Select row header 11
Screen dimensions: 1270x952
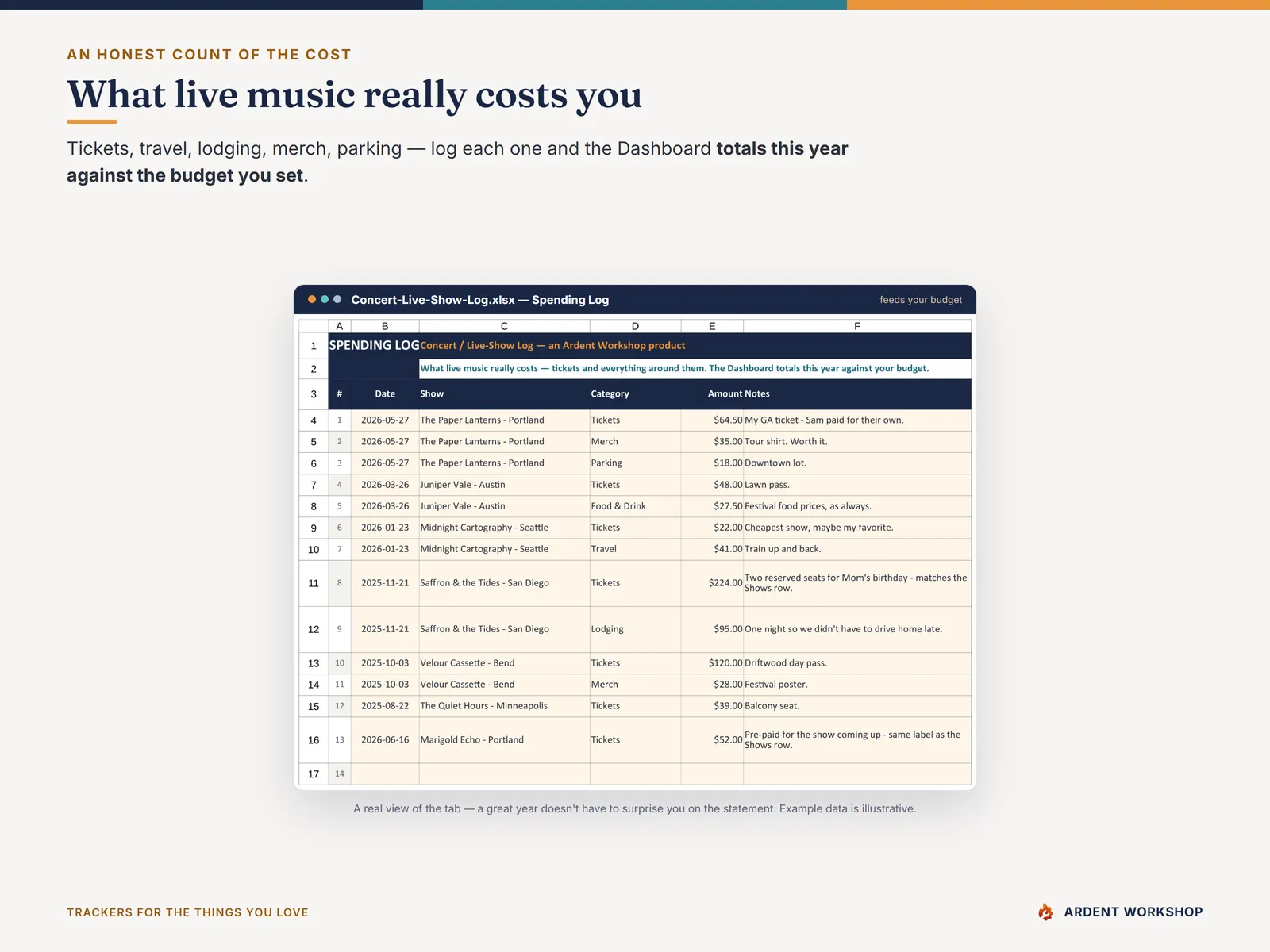click(314, 583)
